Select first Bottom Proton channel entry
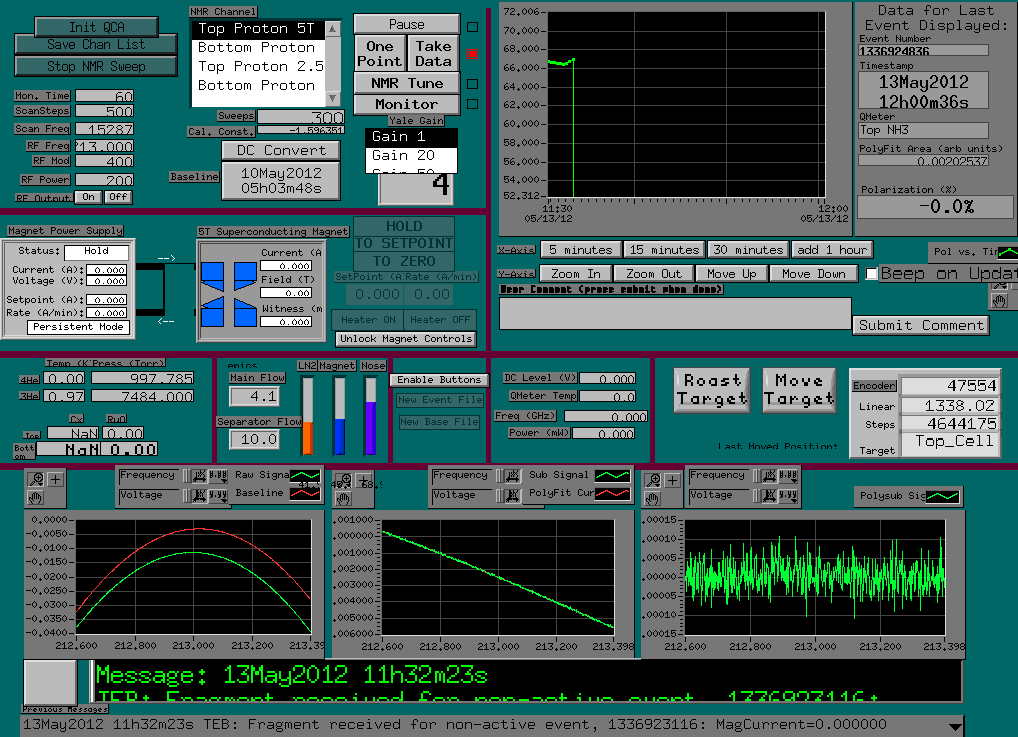 tap(258, 47)
